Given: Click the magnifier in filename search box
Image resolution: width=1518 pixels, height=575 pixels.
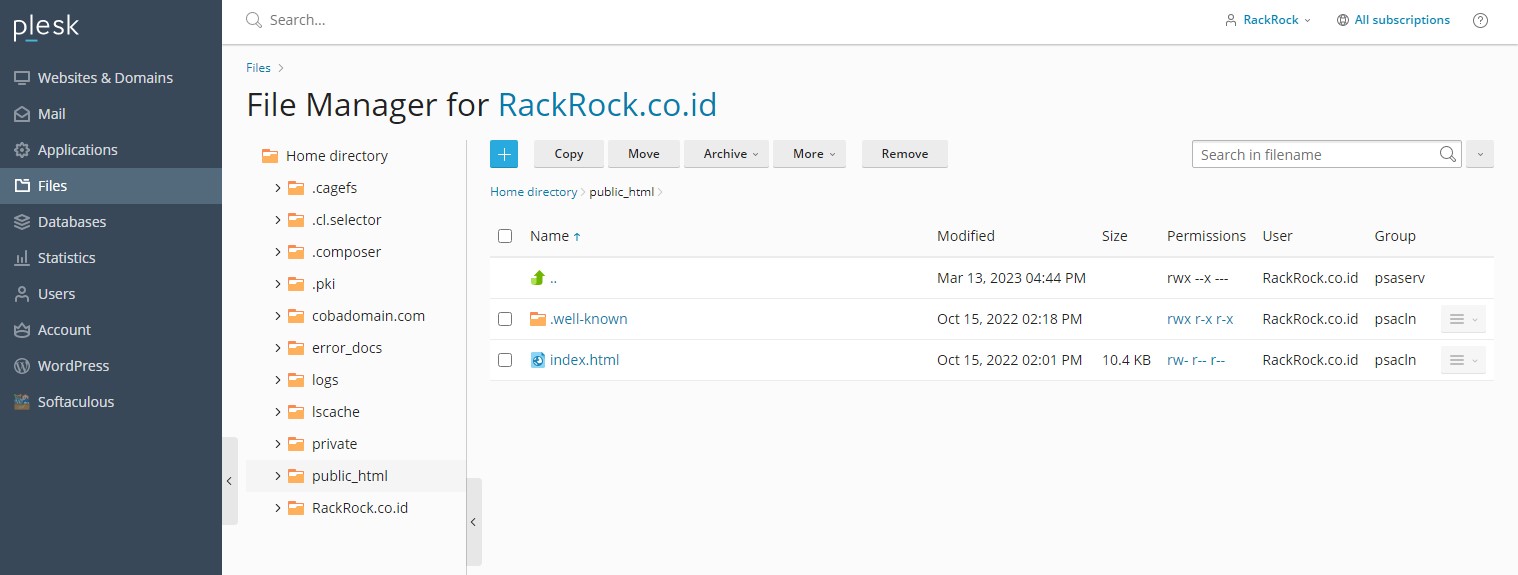Looking at the screenshot, I should click(x=1447, y=154).
